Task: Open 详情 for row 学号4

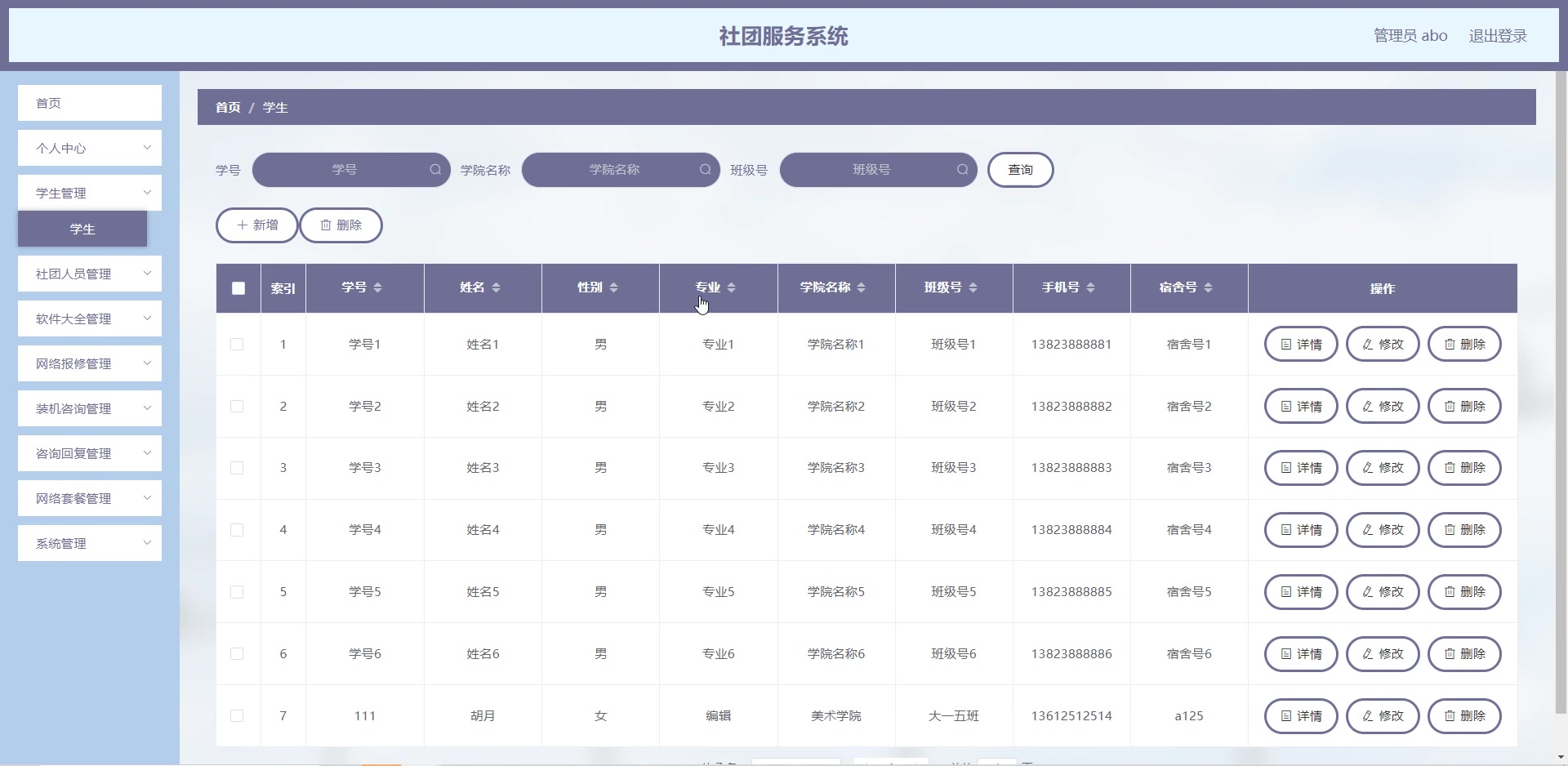Action: click(x=1301, y=530)
